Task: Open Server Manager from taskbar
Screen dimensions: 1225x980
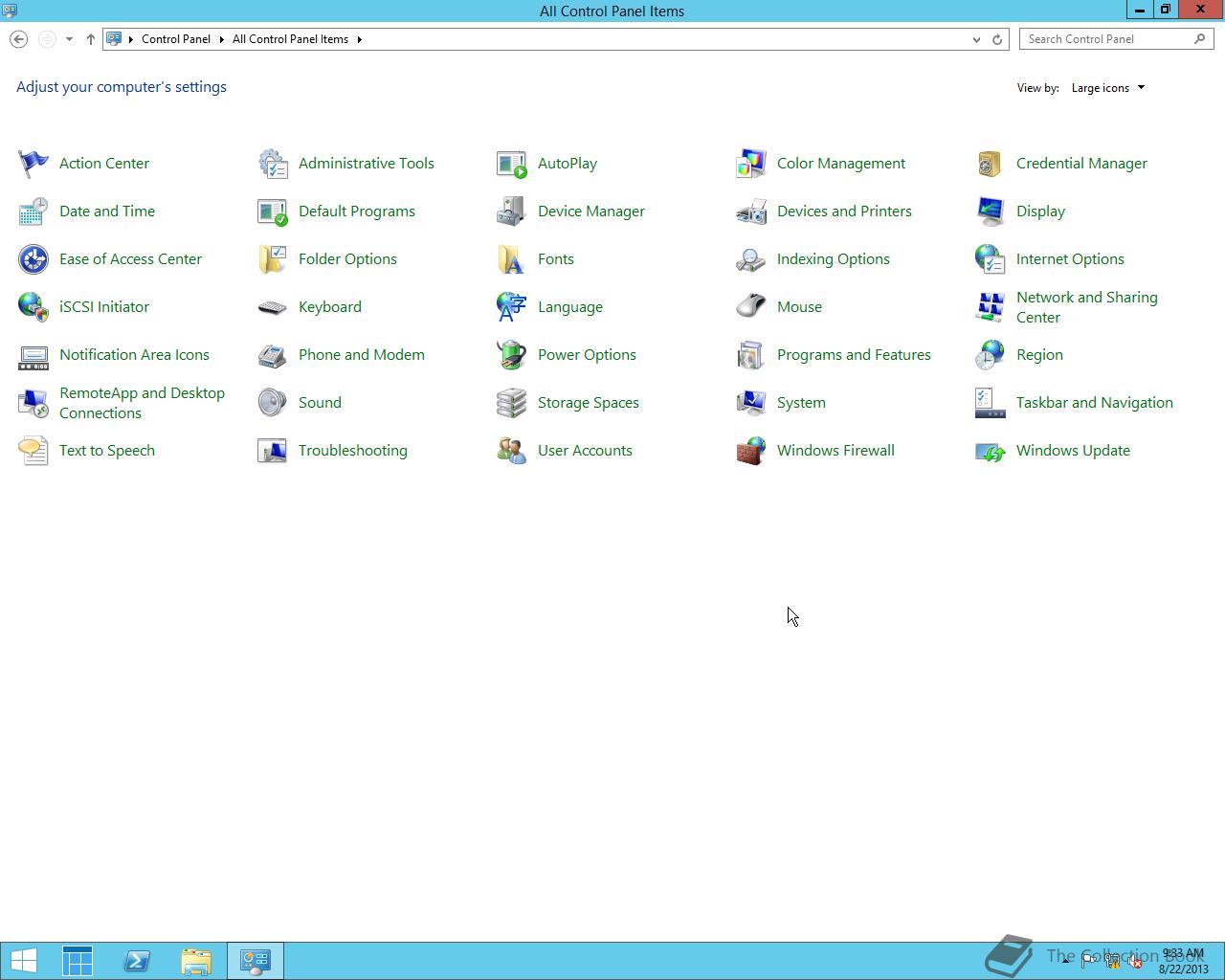Action: point(78,961)
